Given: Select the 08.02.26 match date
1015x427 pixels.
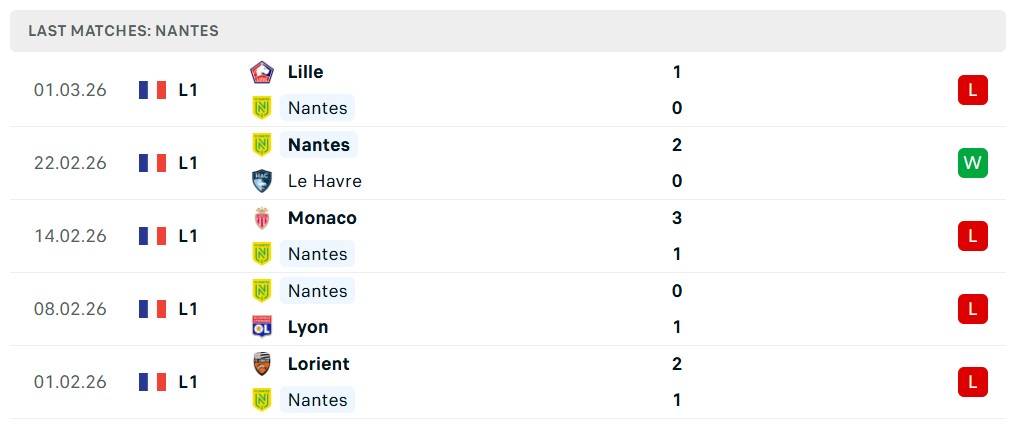Looking at the screenshot, I should pos(70,309).
